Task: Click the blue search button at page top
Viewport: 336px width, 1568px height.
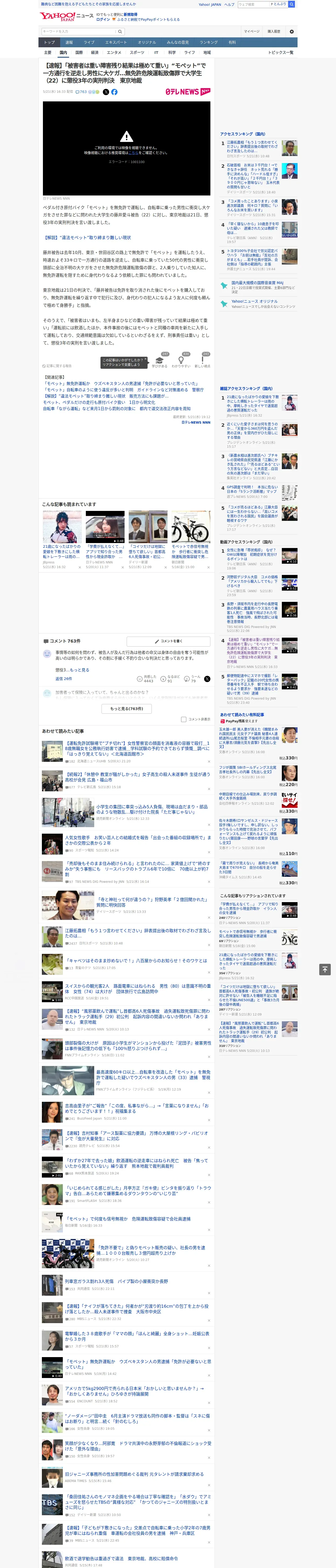Action: click(292, 4)
